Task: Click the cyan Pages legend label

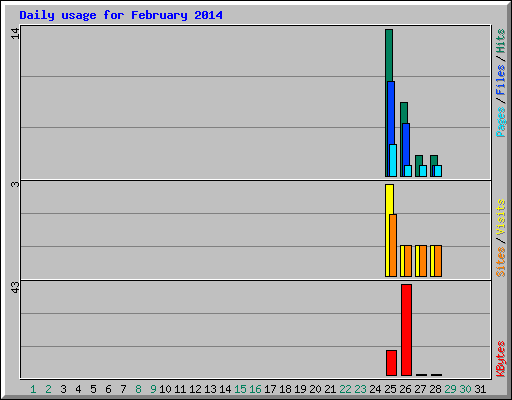Action: (x=501, y=122)
